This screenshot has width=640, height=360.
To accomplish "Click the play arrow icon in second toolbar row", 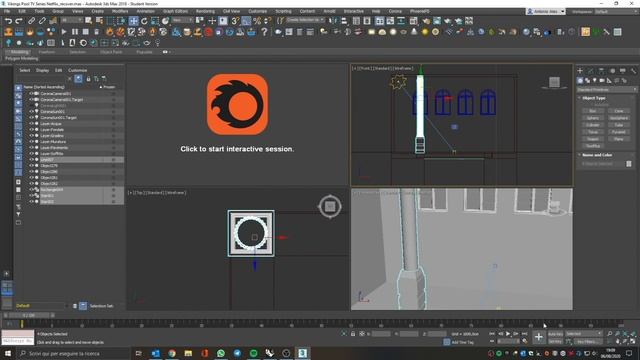I will [64, 31].
